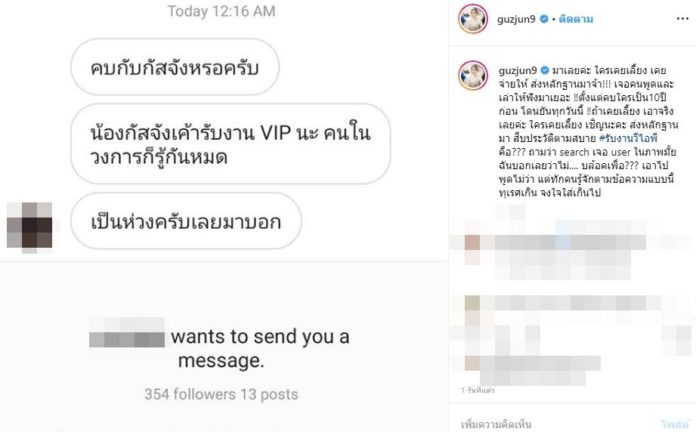696x432 pixels.
Task: Click the blurred sender name in request
Action: 127,333
